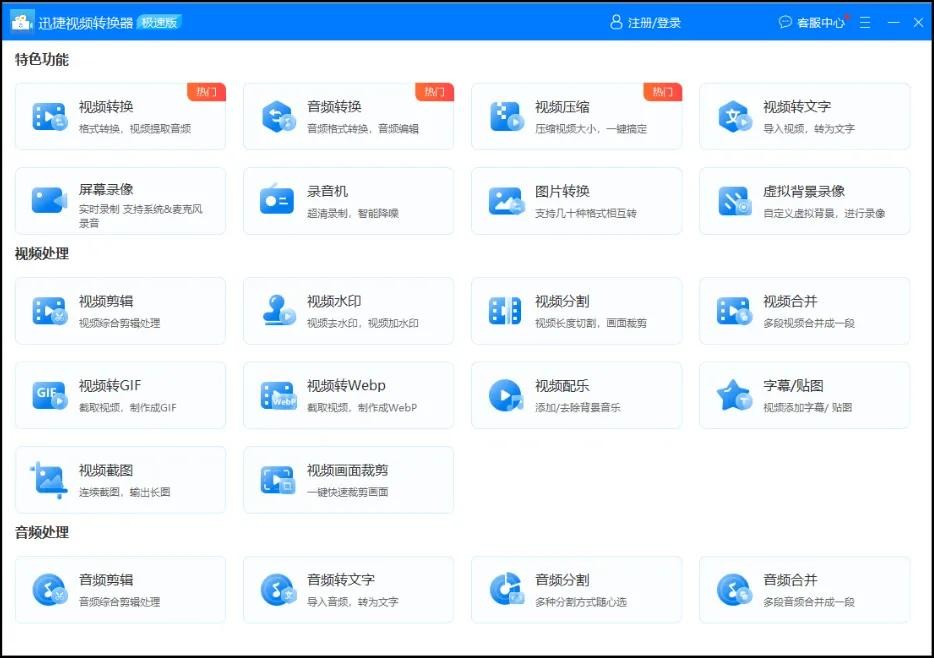Start 屏幕录像 by its camera icon
The width and height of the screenshot is (934, 658).
(49, 200)
